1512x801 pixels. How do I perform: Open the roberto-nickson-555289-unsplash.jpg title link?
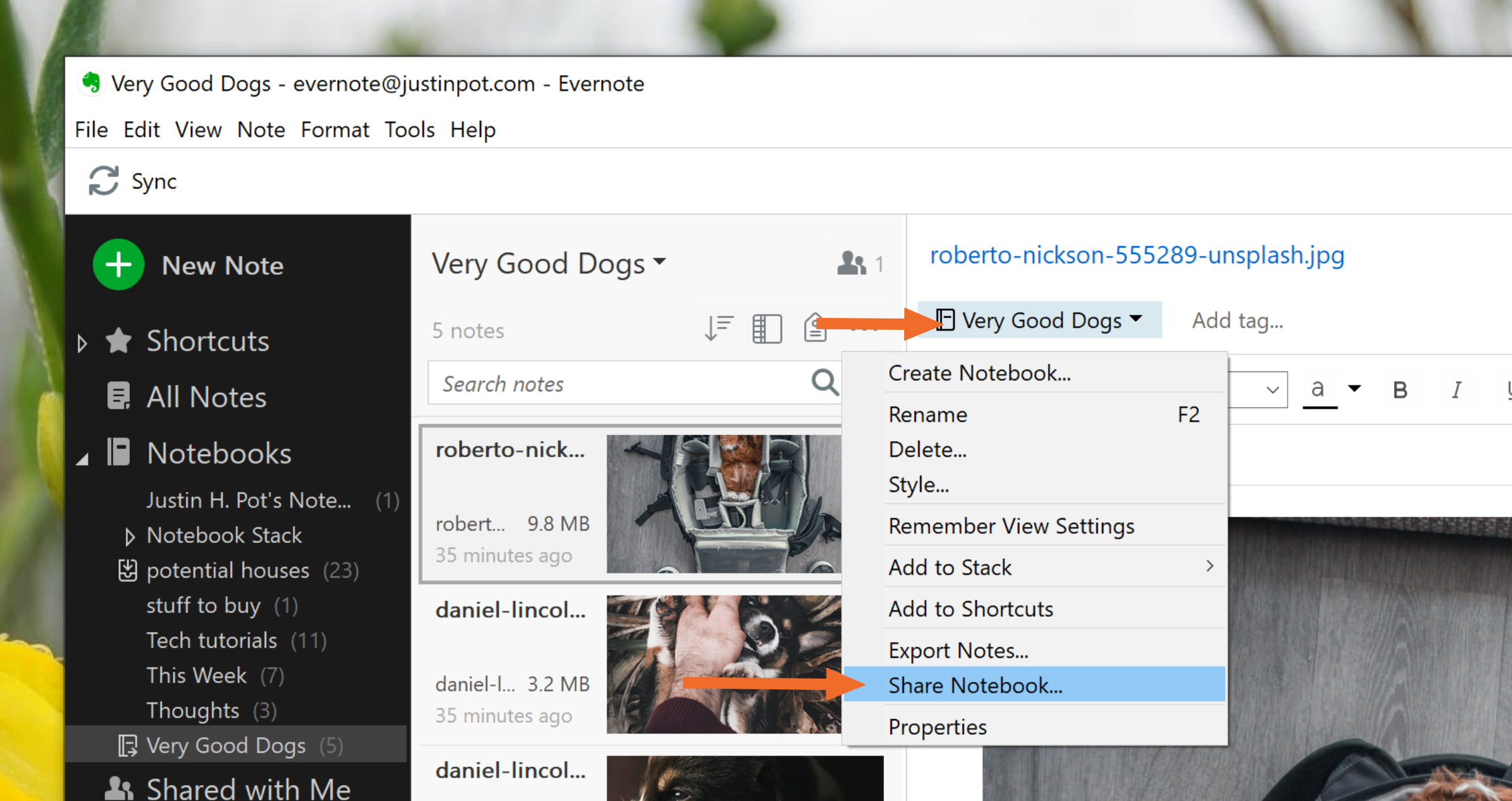pyautogui.click(x=1137, y=255)
